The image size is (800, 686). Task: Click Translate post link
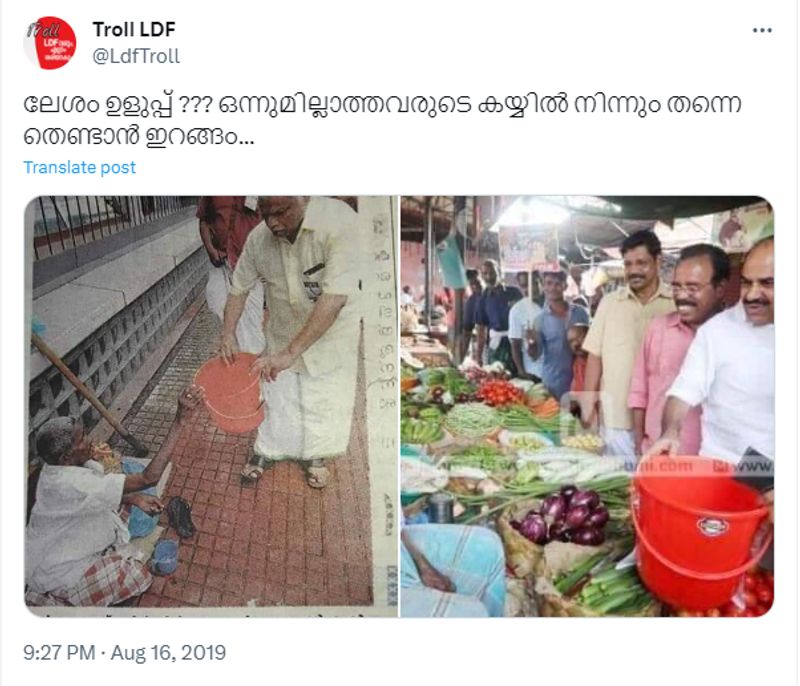80,167
